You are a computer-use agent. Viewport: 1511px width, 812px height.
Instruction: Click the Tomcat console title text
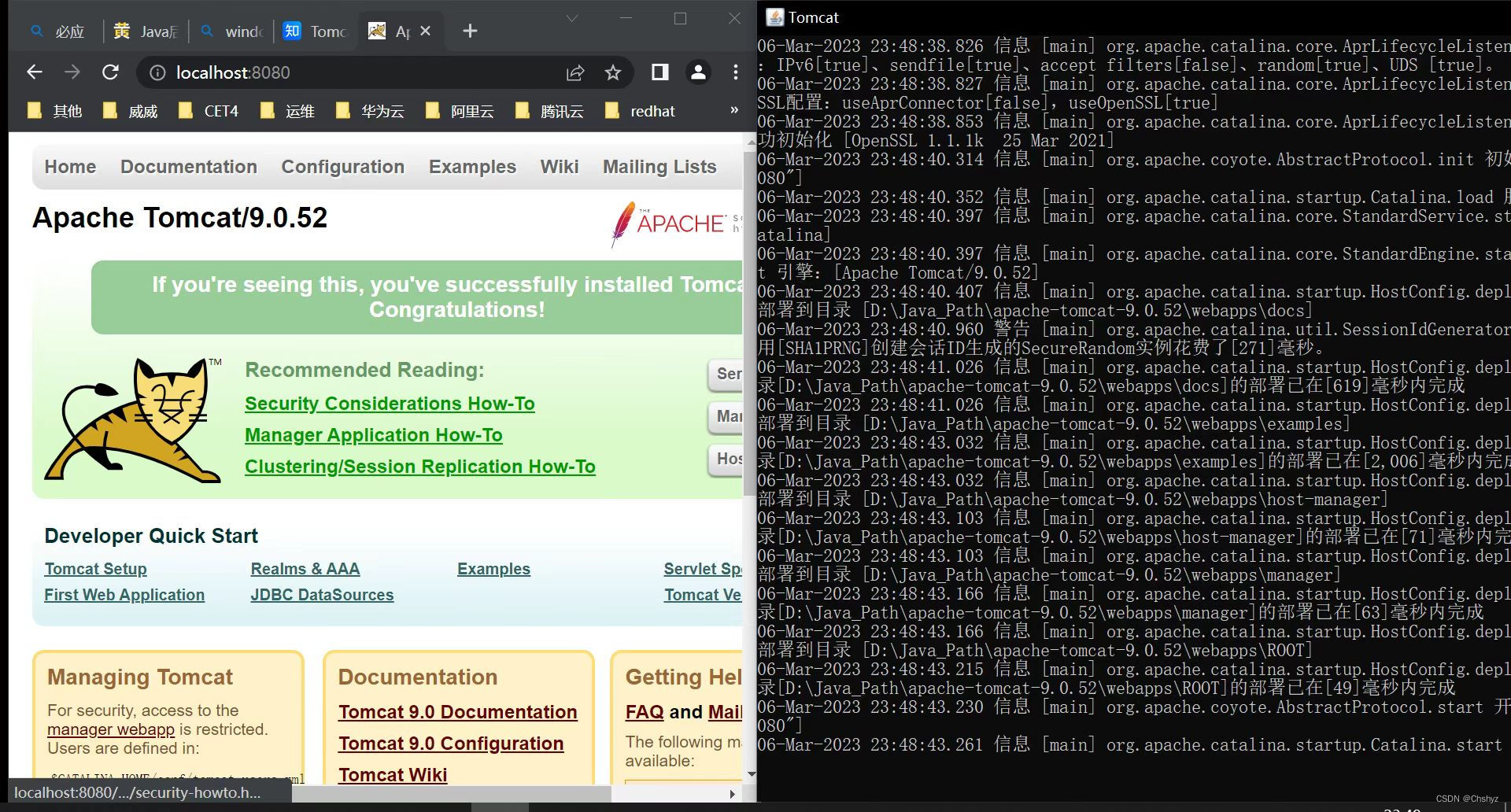coord(814,17)
